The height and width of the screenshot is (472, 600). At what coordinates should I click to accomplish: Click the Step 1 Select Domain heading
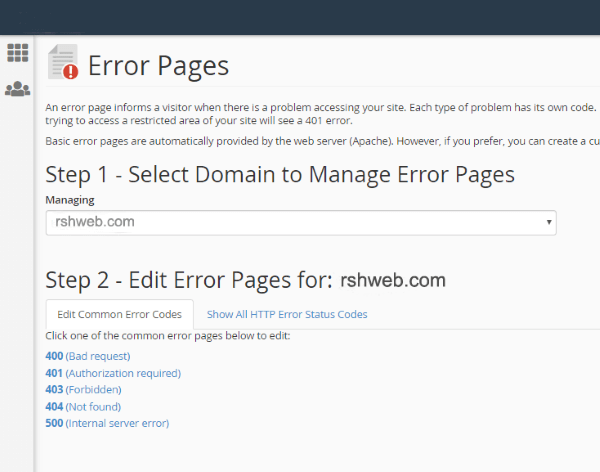click(x=280, y=175)
